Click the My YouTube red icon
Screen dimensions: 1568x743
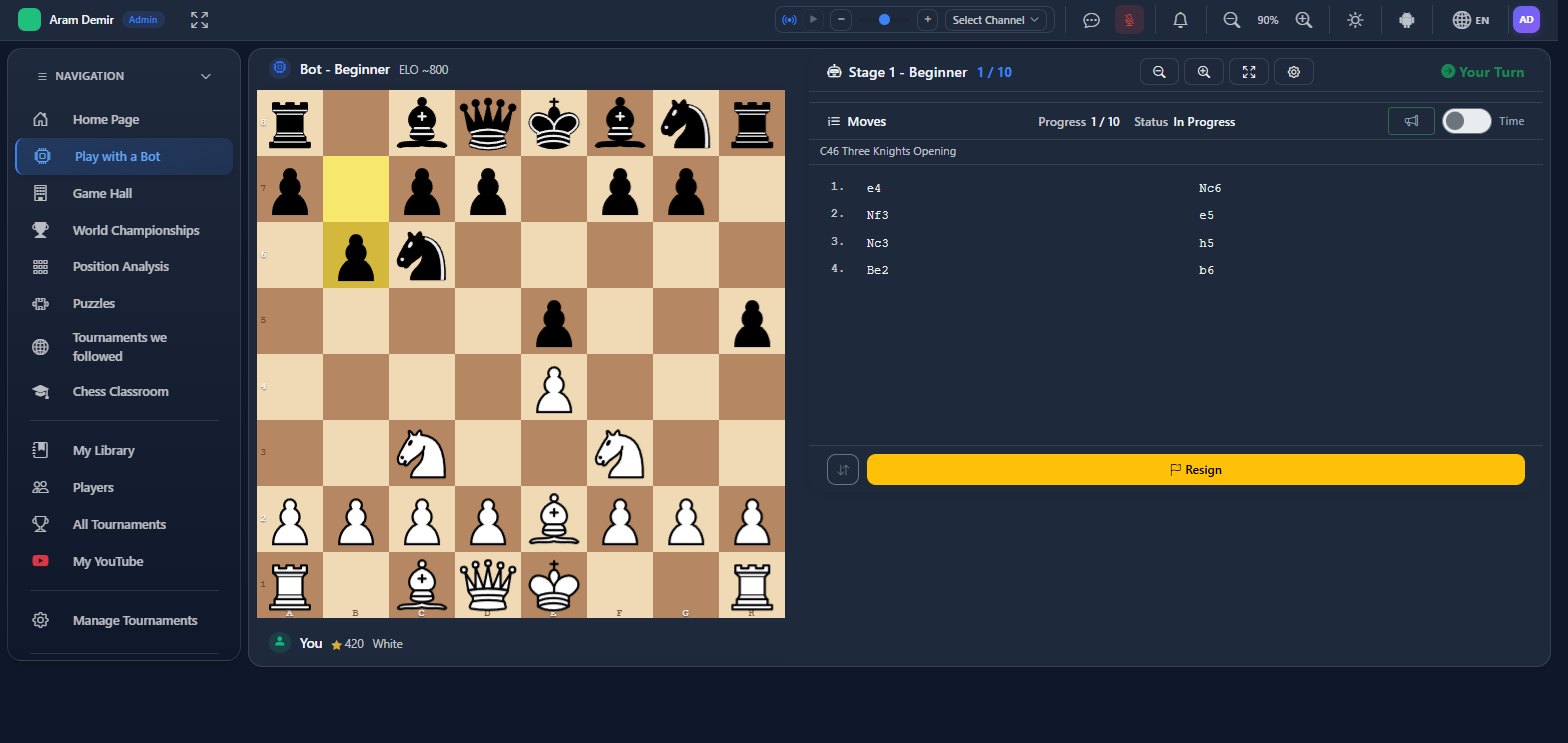click(41, 561)
